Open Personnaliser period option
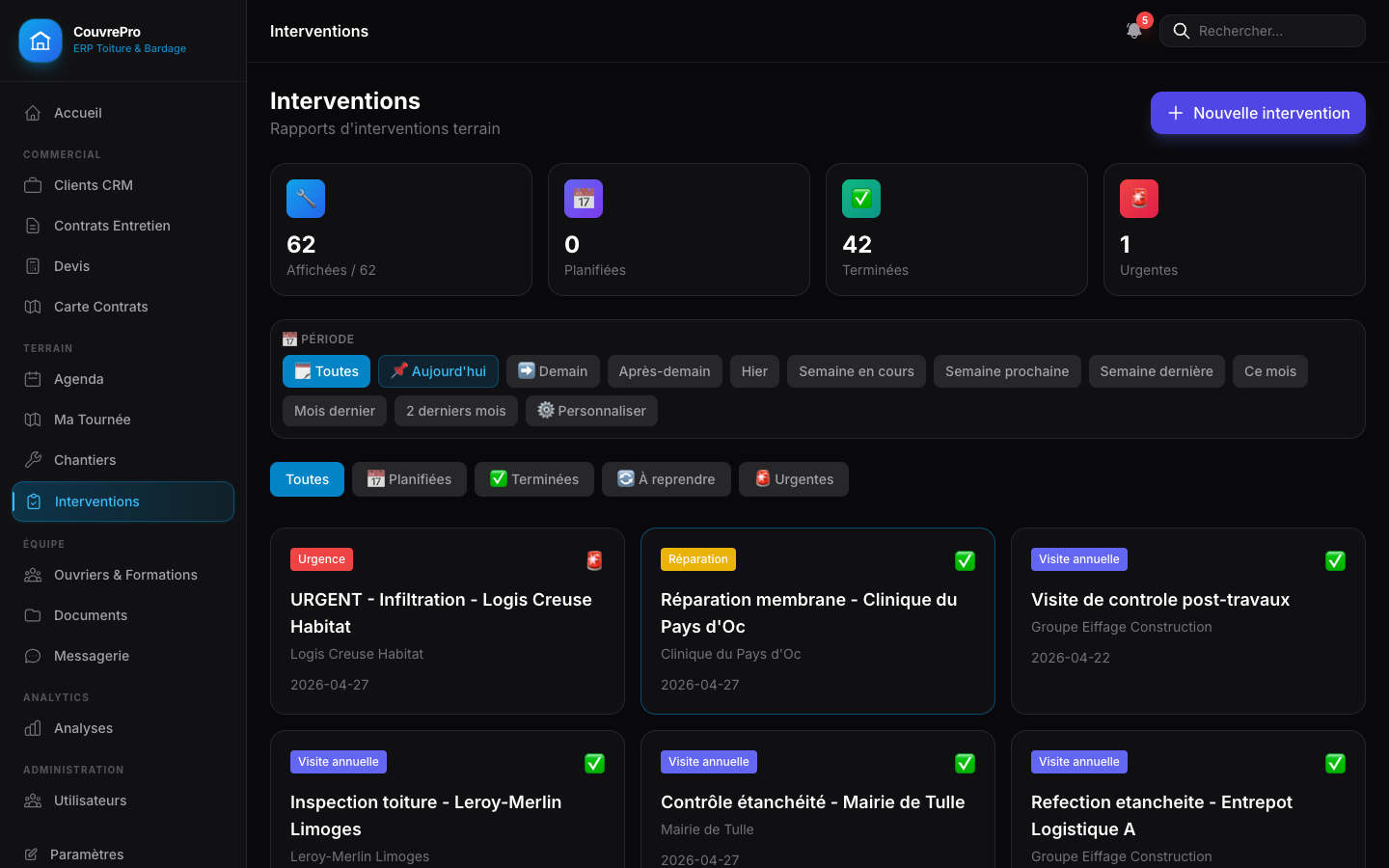 point(591,411)
